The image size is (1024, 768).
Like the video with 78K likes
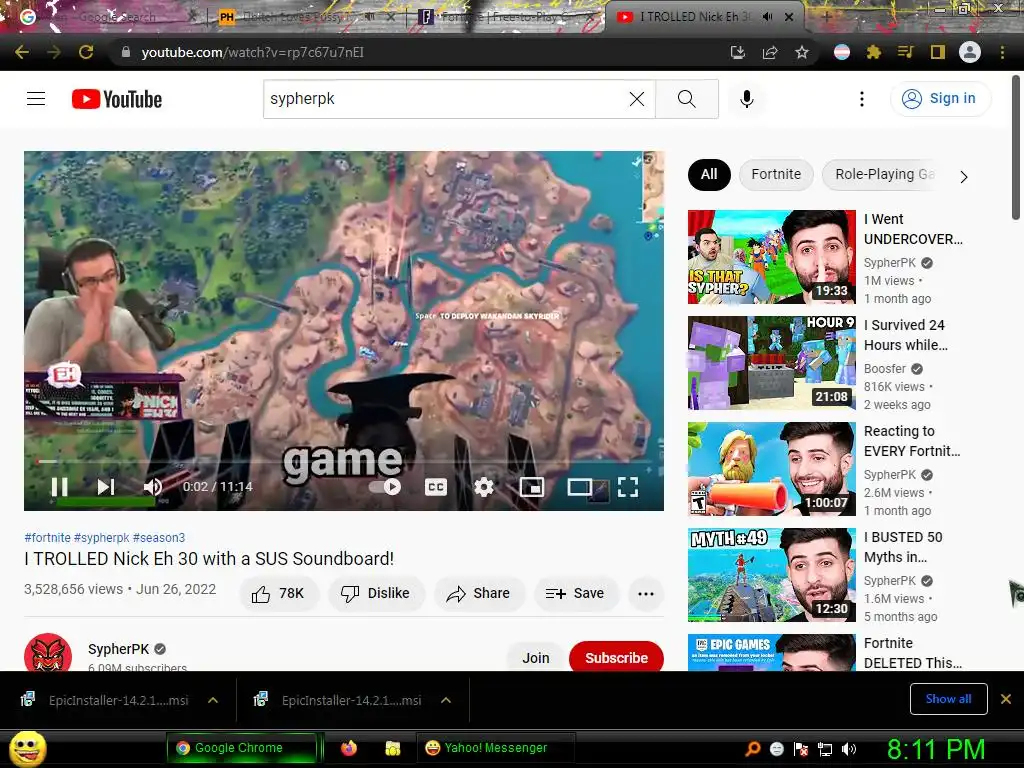point(278,593)
